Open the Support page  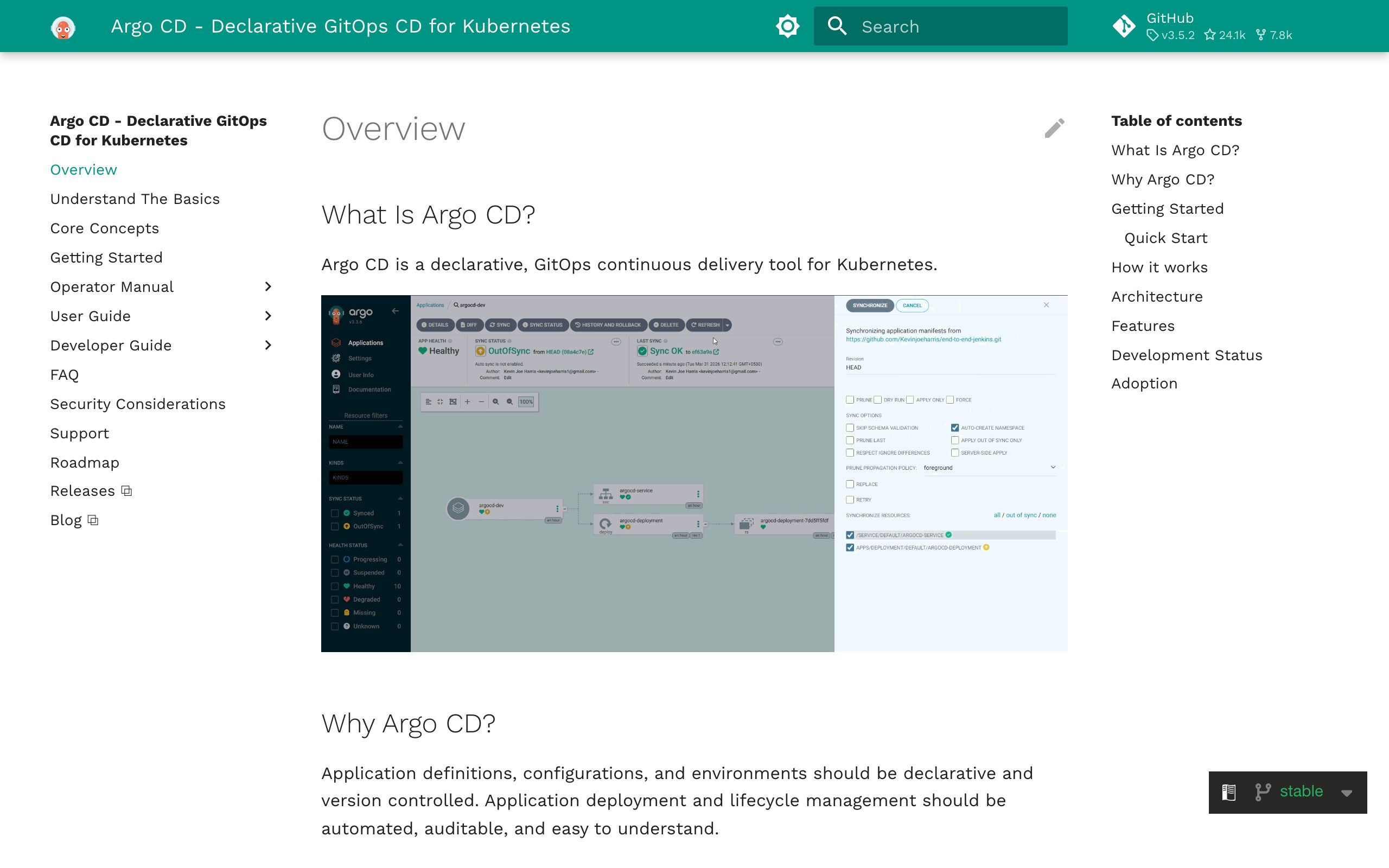tap(79, 433)
